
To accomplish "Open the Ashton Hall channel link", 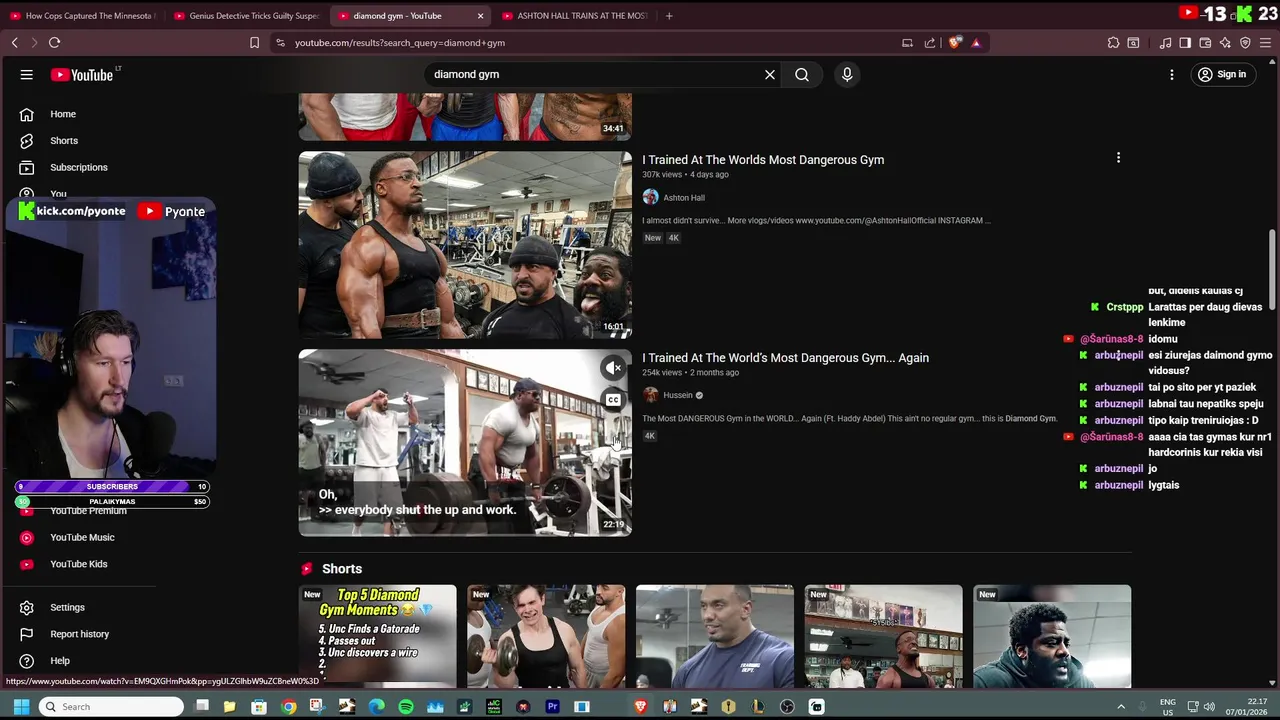I will point(684,198).
